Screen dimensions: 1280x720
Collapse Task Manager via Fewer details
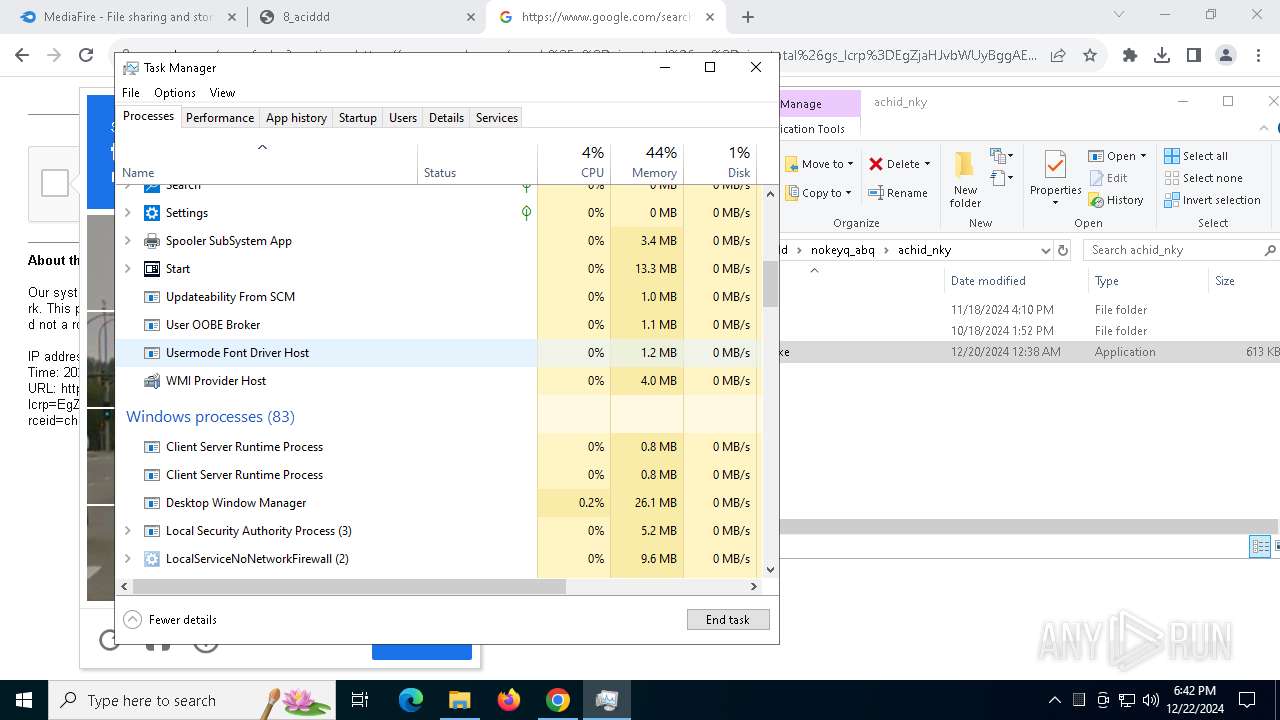point(171,620)
